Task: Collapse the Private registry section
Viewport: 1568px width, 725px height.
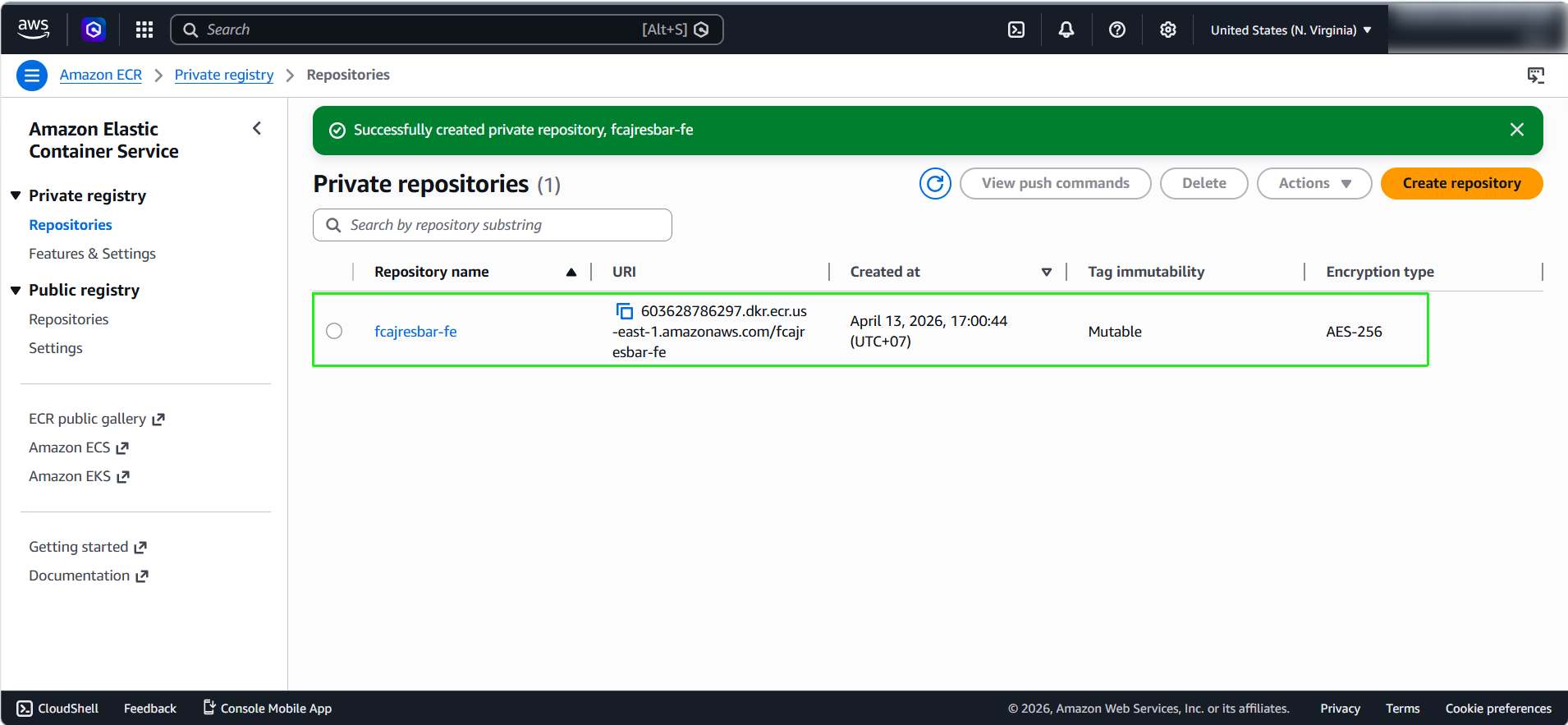Action: [16, 195]
